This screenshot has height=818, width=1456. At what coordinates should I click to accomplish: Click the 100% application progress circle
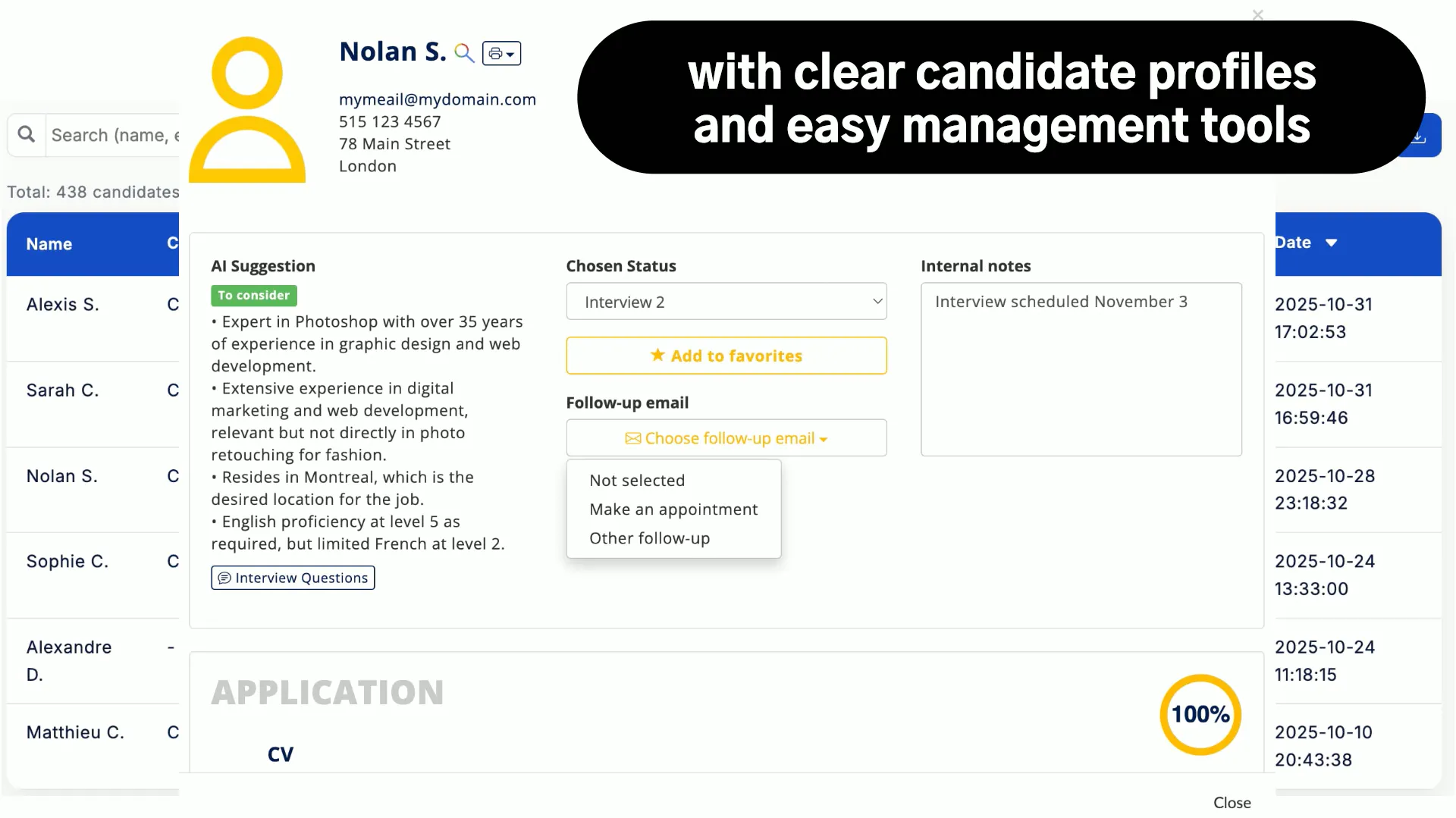coord(1200,714)
